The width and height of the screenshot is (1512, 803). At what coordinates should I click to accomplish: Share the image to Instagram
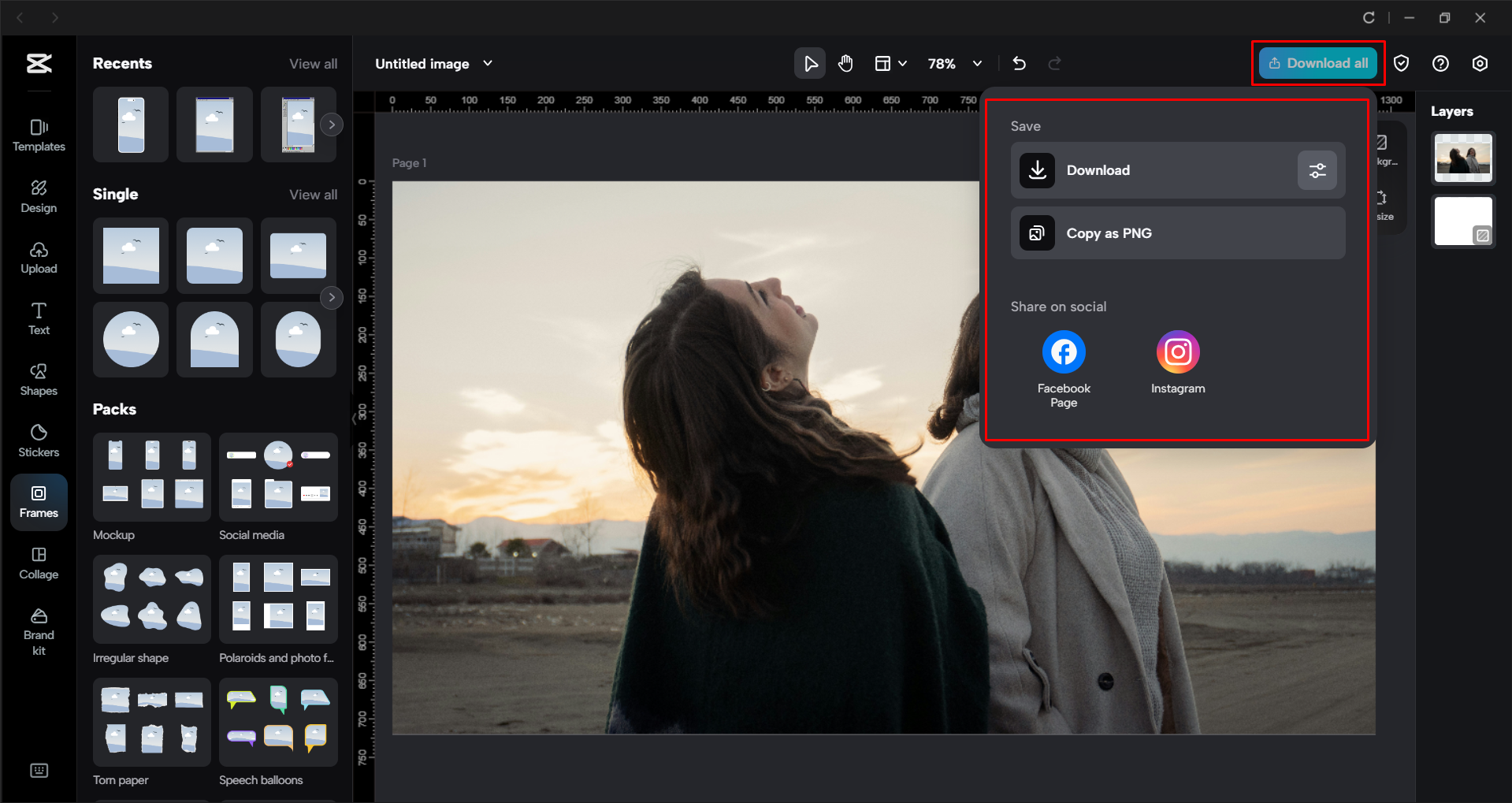pos(1177,351)
